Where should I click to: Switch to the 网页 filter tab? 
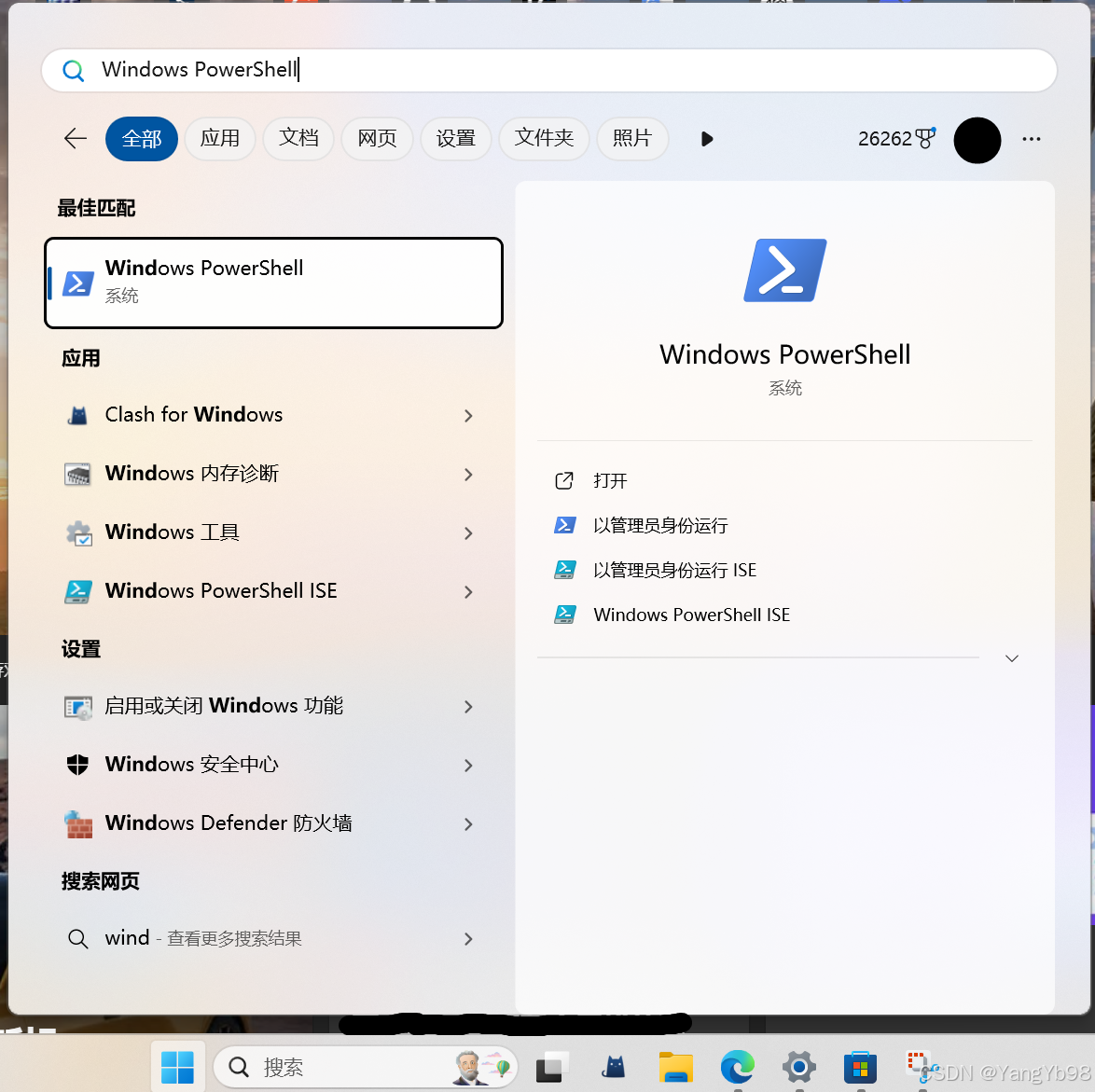[377, 138]
